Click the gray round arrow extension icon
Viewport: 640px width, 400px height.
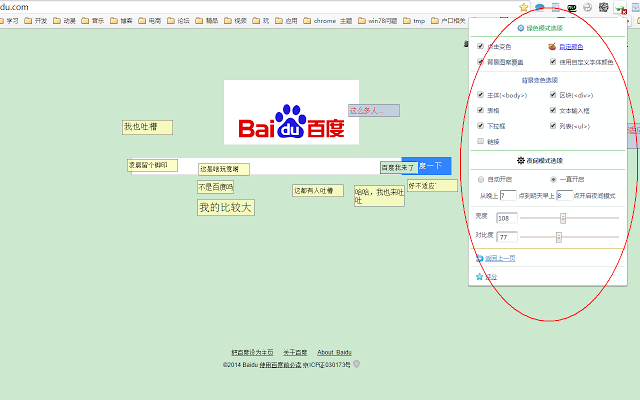click(587, 7)
